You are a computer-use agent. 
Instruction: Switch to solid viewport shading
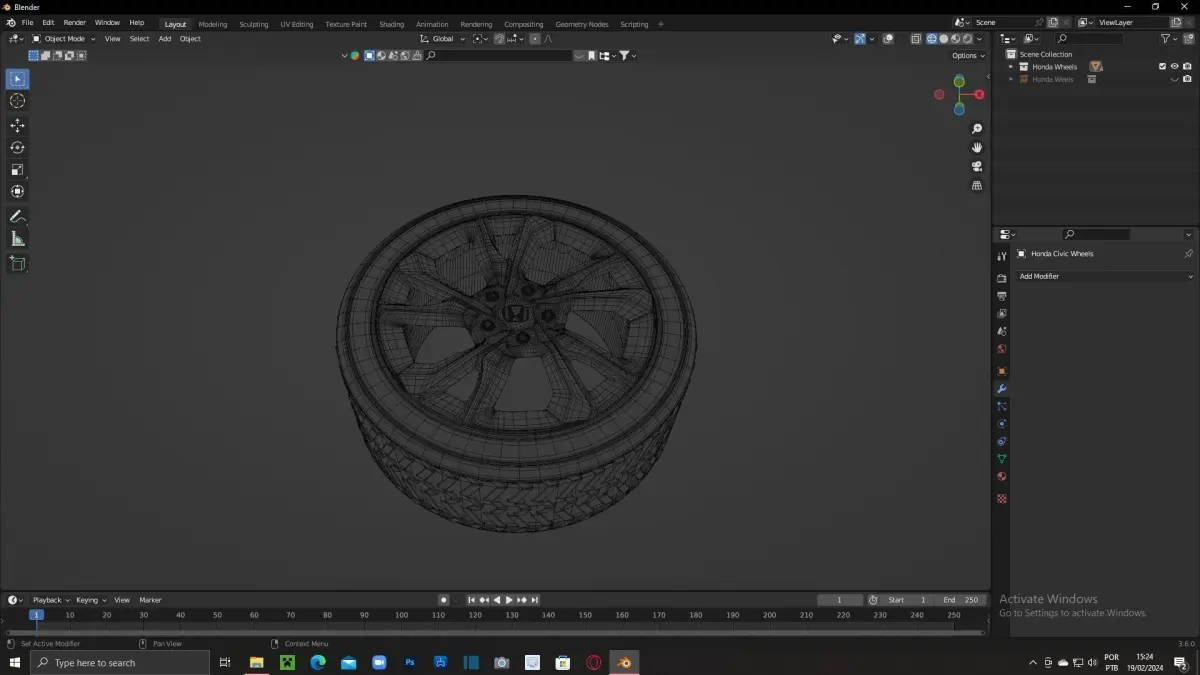click(943, 39)
